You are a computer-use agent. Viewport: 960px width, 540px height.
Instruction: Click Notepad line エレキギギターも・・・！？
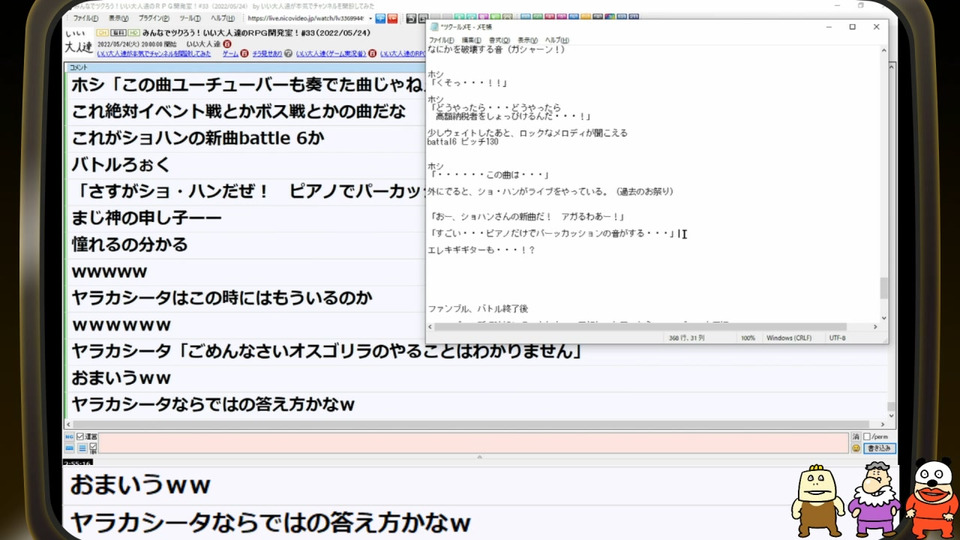click(x=481, y=250)
